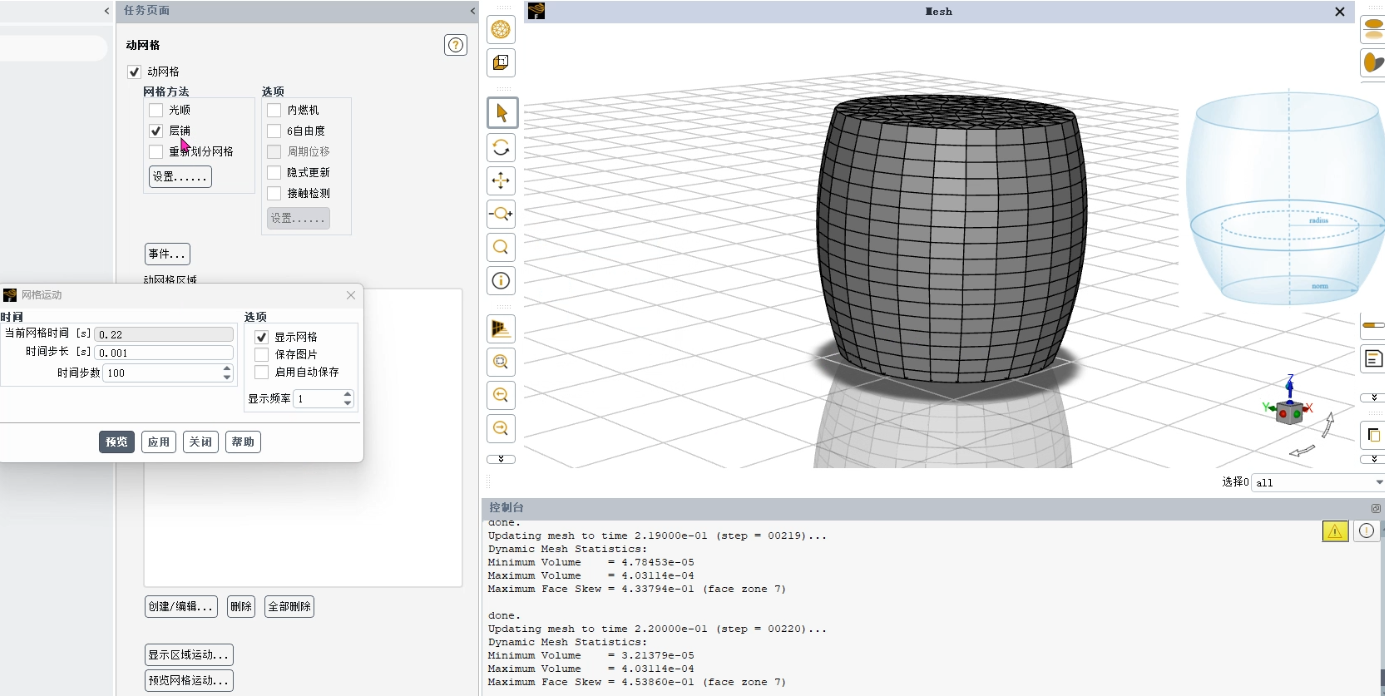Click the next view magnifier icon
Screen dimensions: 1385x696
click(x=502, y=428)
